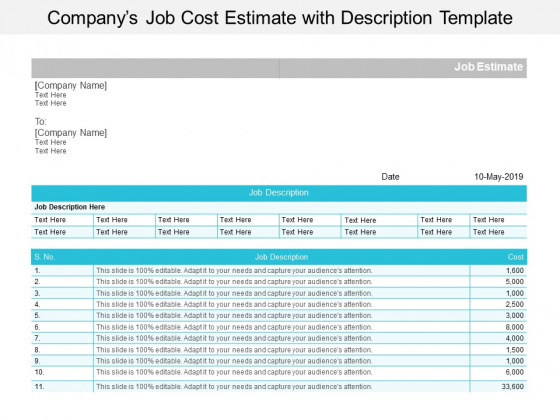Select the date value '10-May-2019'
This screenshot has height=420, width=560.
pos(499,177)
